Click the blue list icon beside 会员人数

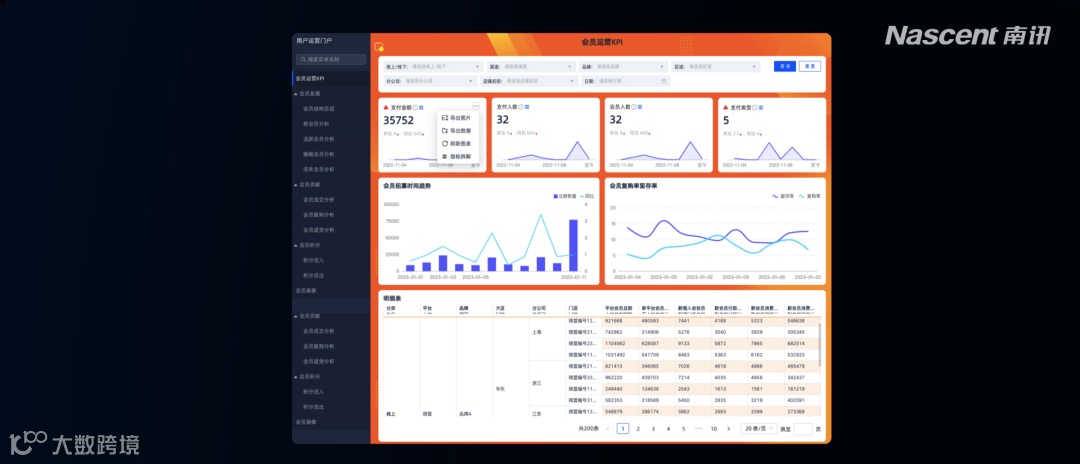(x=641, y=107)
